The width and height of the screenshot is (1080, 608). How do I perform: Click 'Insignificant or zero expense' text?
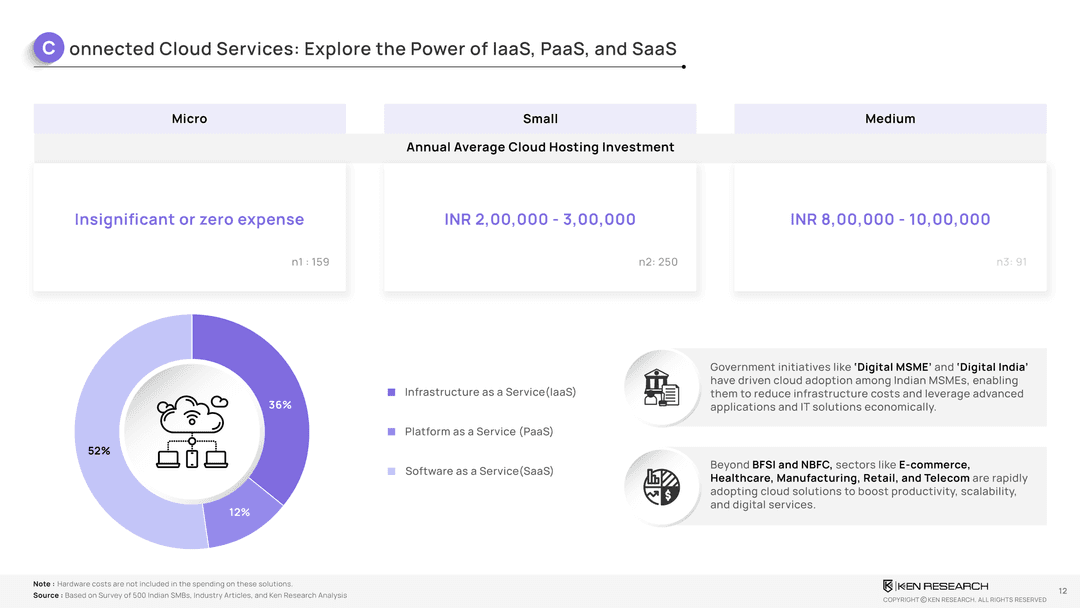(189, 220)
